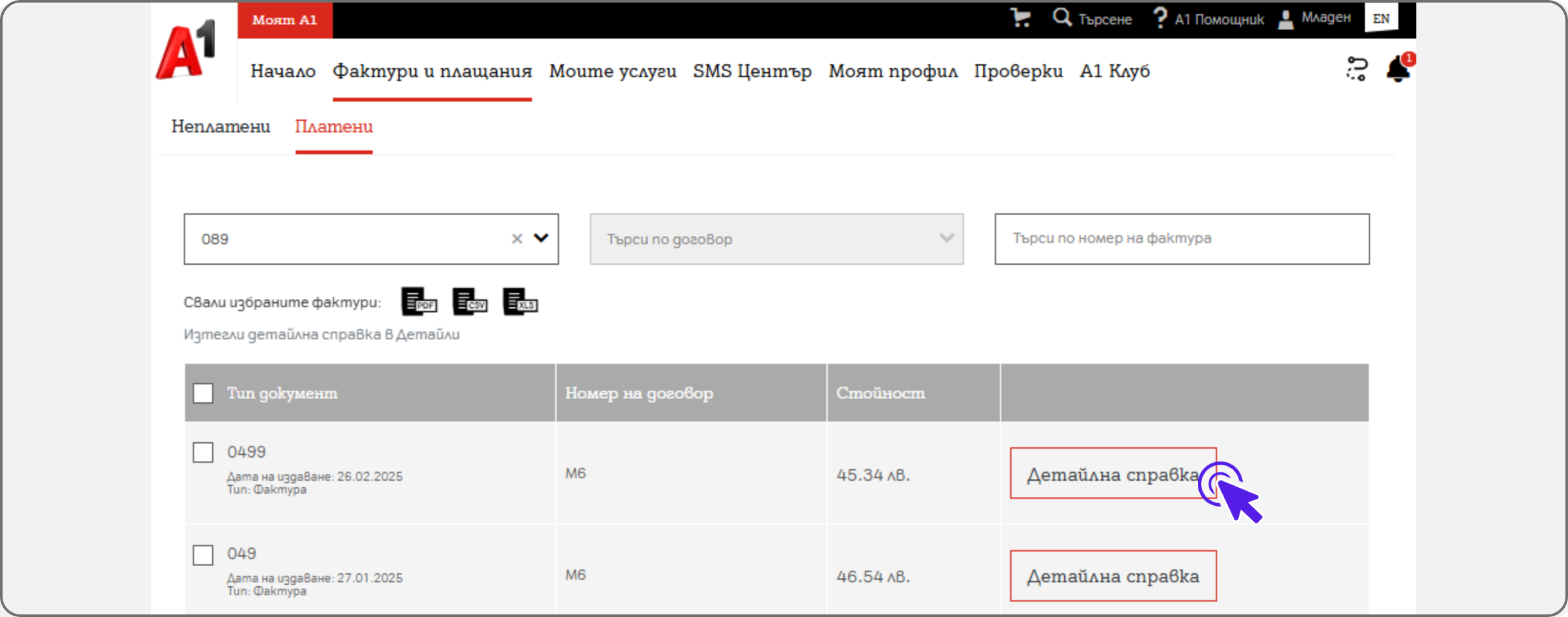Open Фактури и плащания menu
Screen dimensions: 1568x617
click(x=432, y=71)
